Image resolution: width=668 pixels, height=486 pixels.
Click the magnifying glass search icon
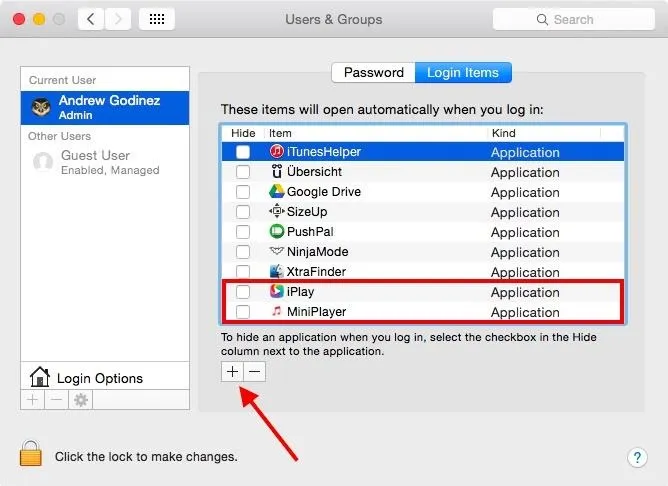542,20
